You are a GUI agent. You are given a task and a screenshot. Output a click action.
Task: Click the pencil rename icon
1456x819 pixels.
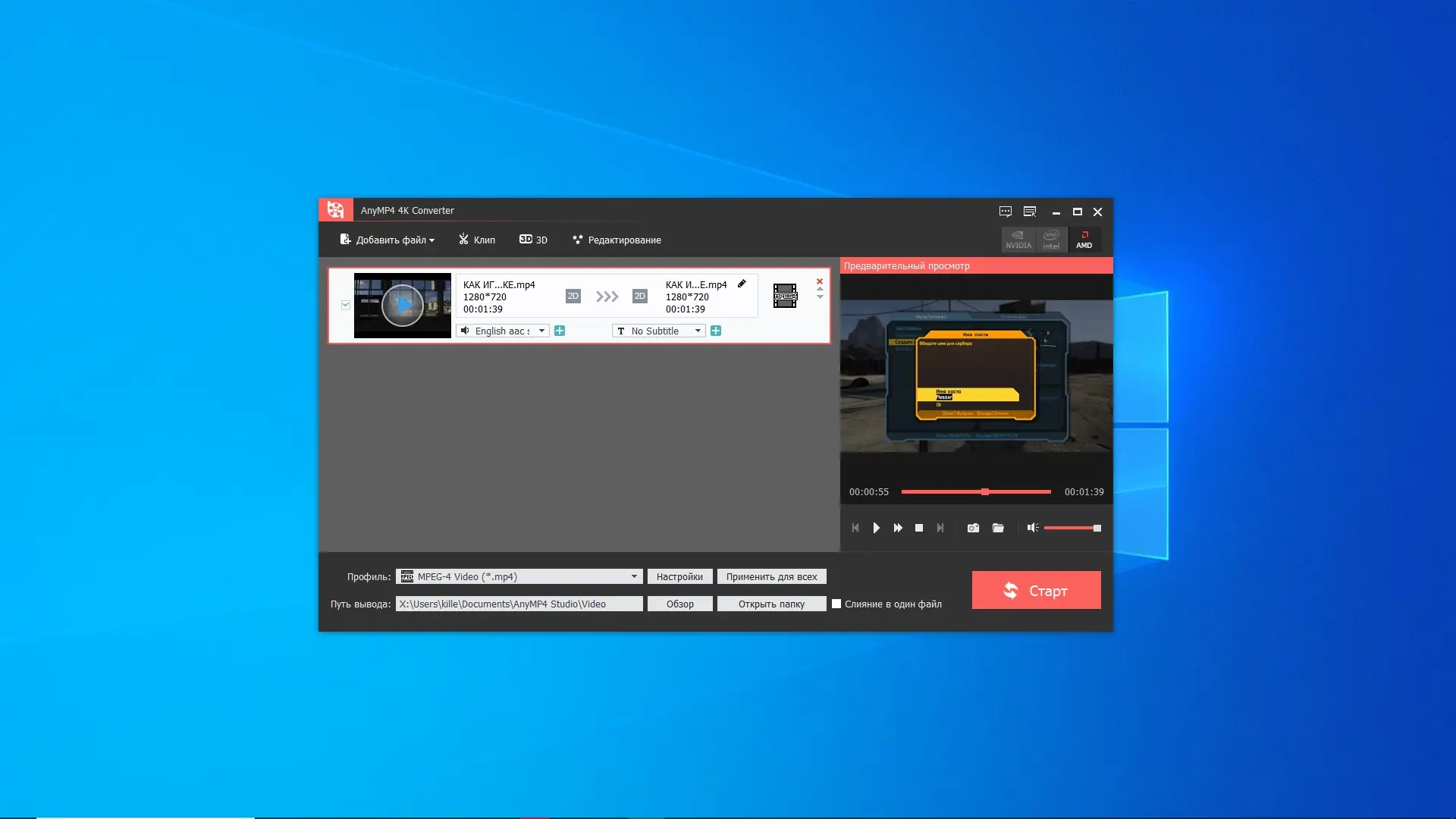tap(742, 284)
